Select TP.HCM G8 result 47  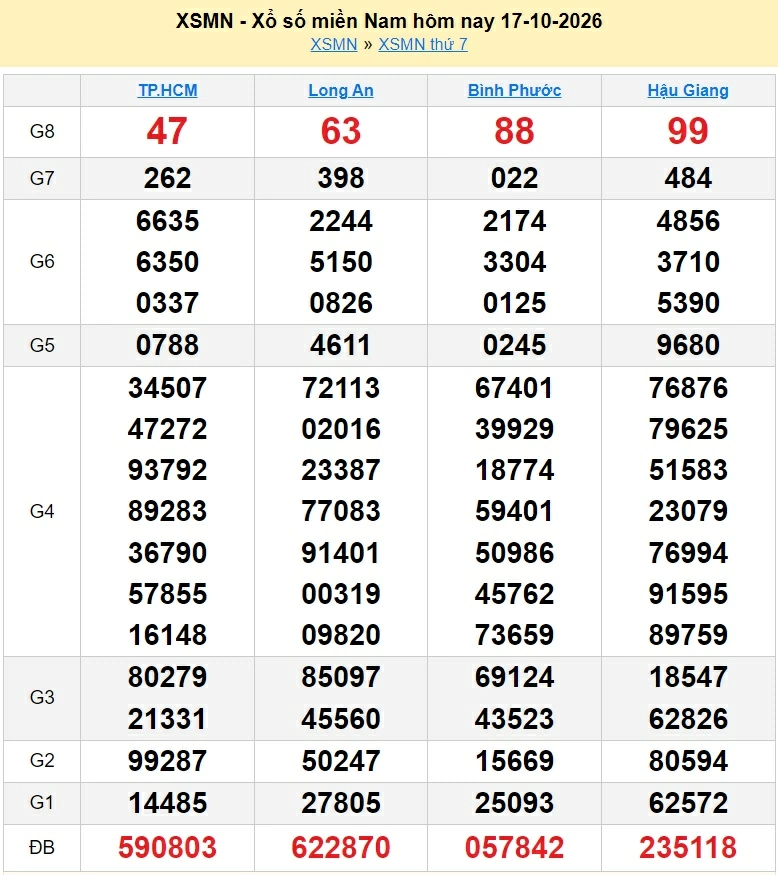point(167,131)
